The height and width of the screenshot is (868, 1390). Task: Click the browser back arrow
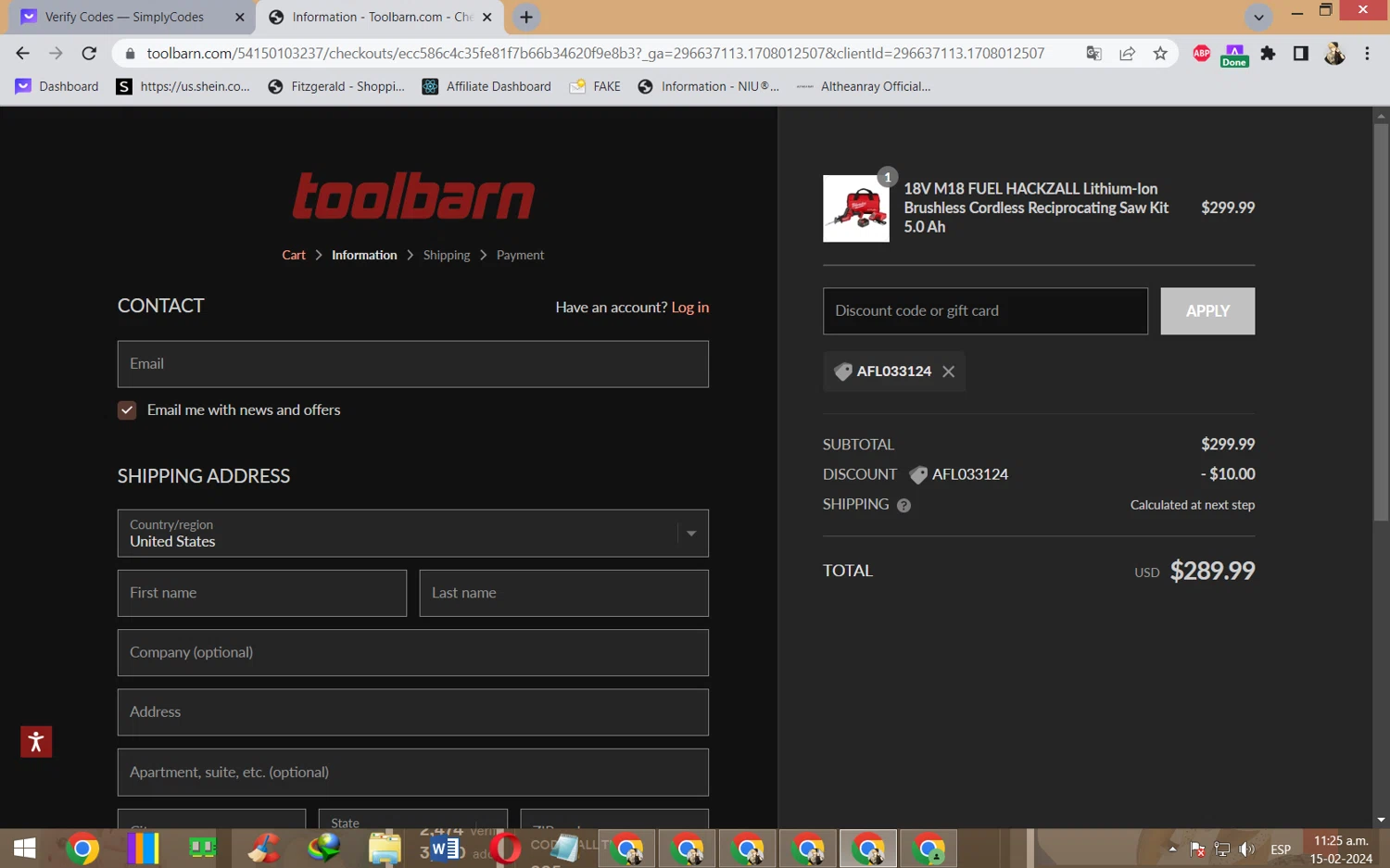point(22,54)
